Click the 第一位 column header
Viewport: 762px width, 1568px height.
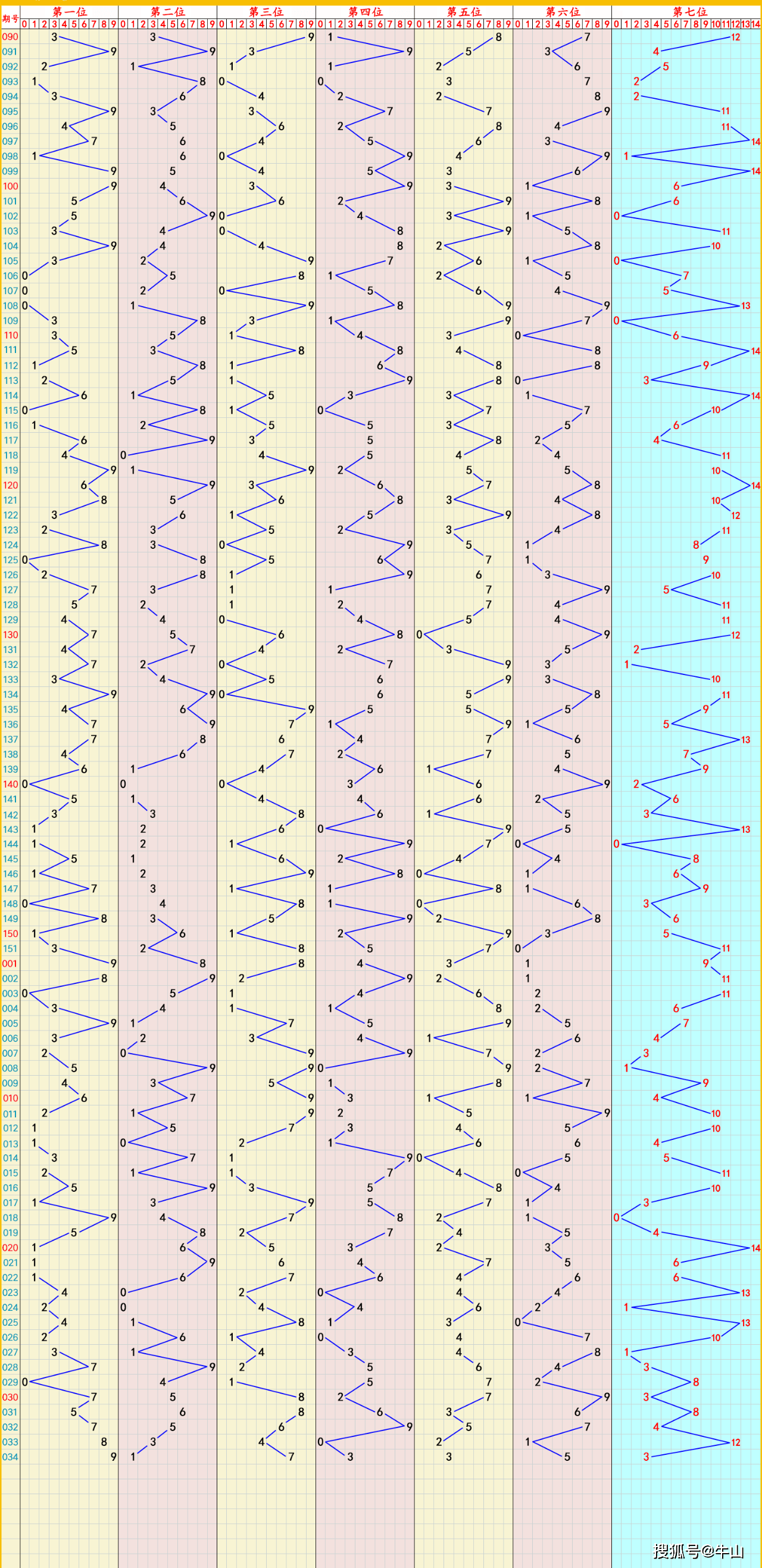pyautogui.click(x=70, y=11)
